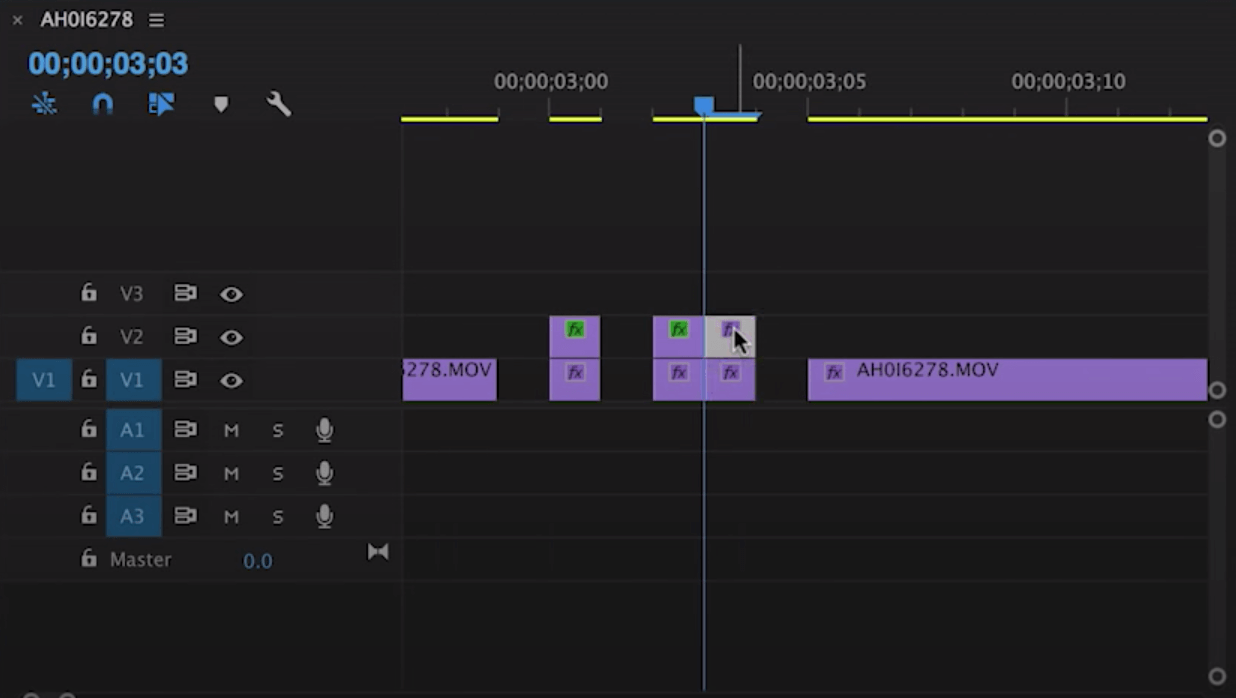Toggle sync lock for A3
This screenshot has width=1236, height=698.
click(185, 516)
